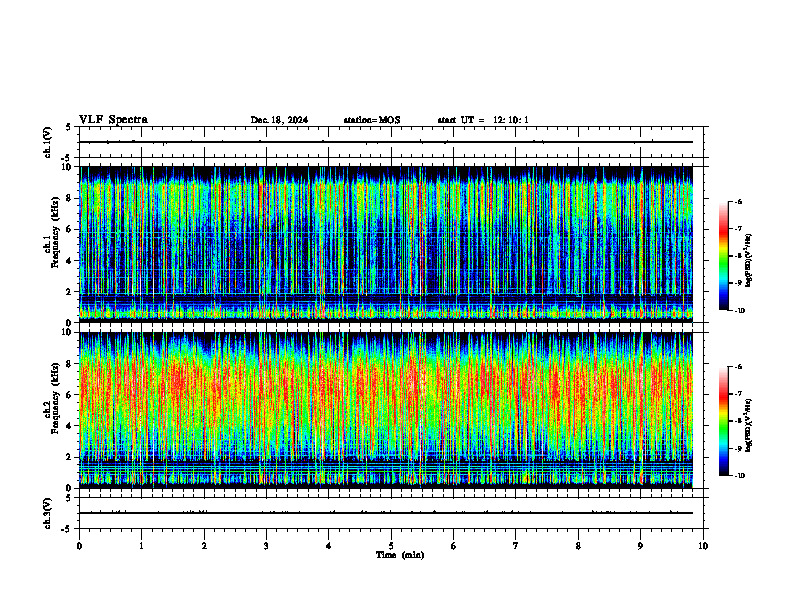This screenshot has height=612, width=792.
Task: Select the ch.2 colorbar "log(PSD)" unit label
Action: click(x=748, y=426)
